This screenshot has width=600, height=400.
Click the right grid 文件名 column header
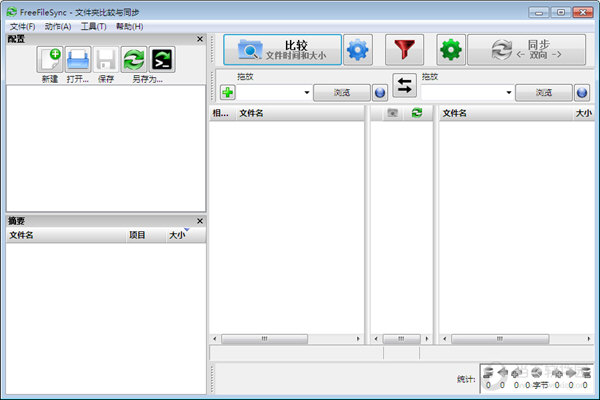505,113
